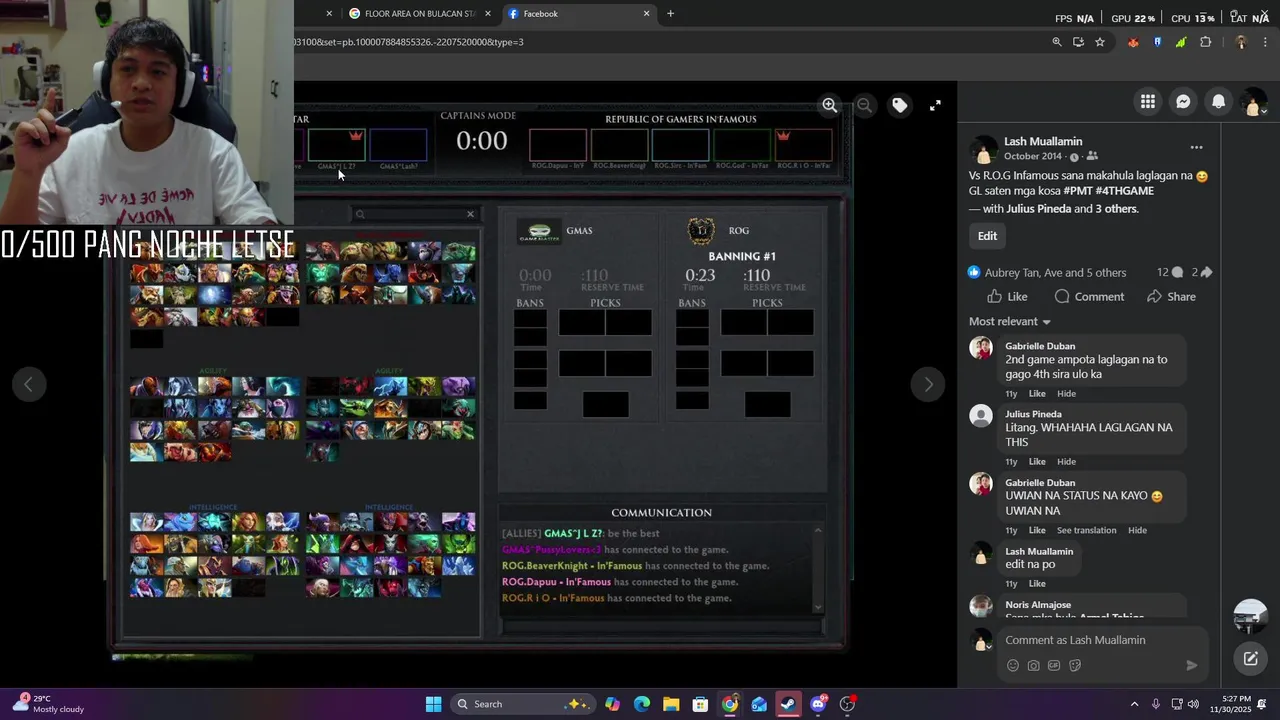Open #PMT hashtag link

(1078, 191)
